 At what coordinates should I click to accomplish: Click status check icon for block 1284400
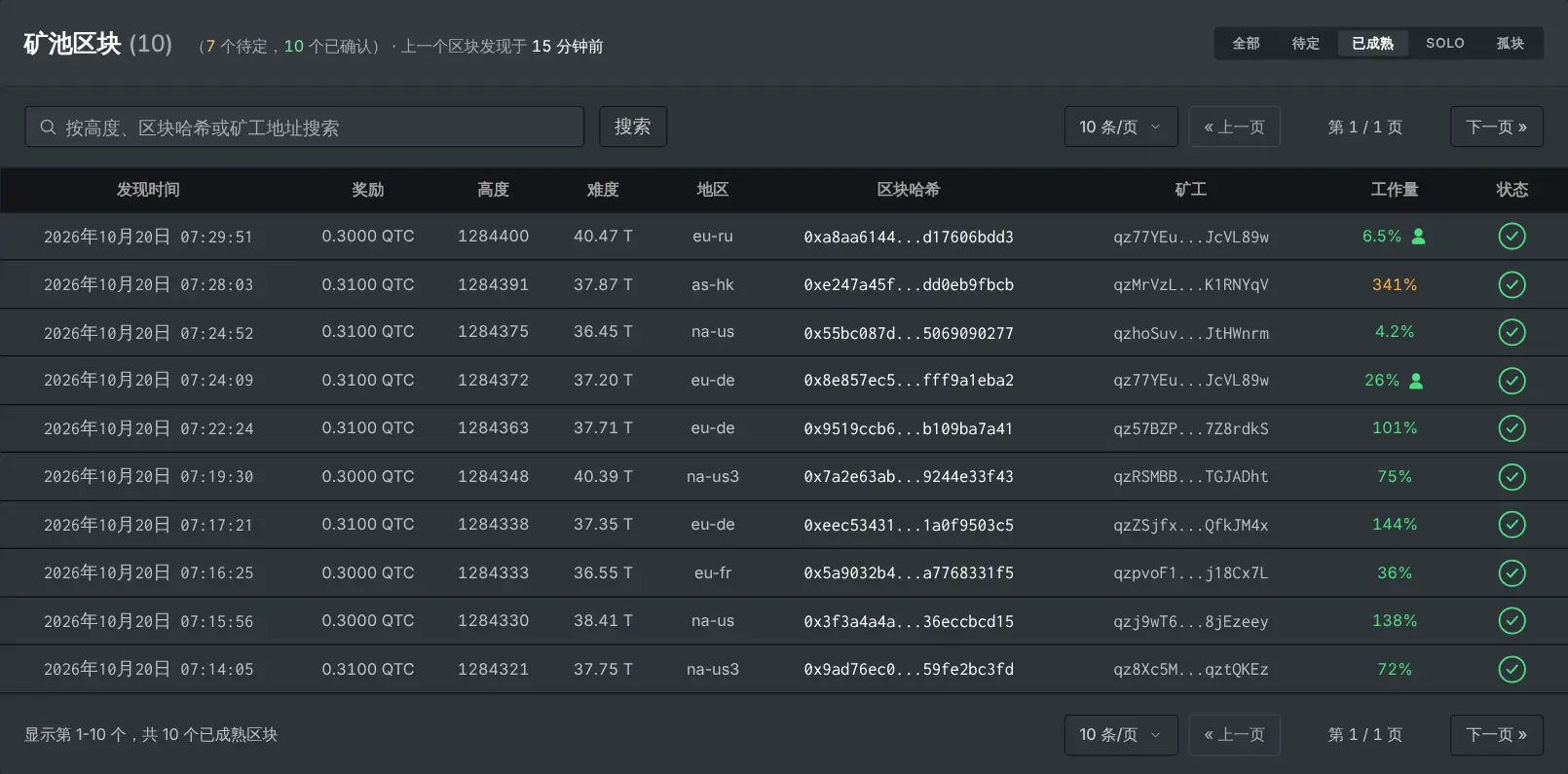1512,237
